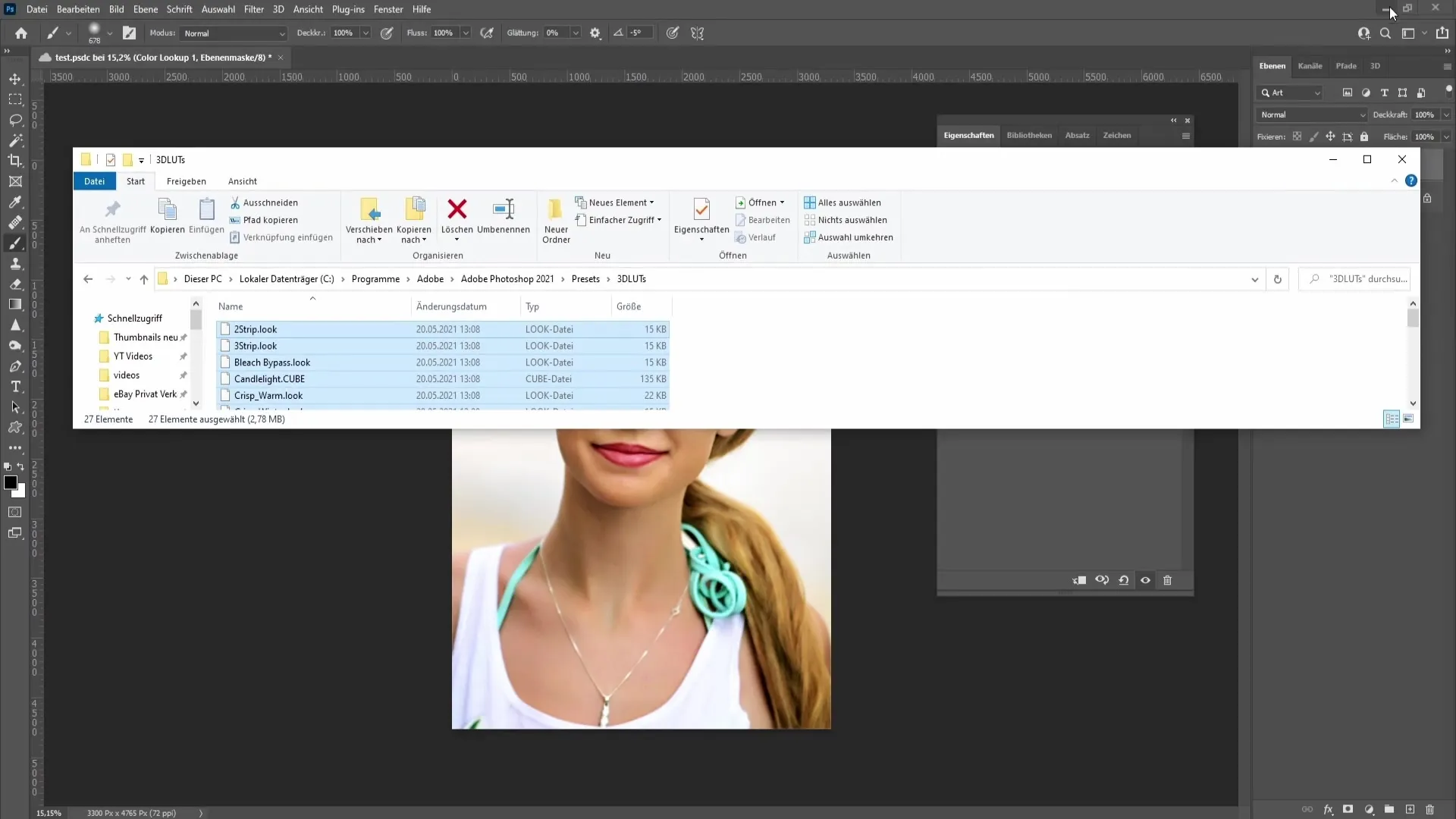Viewport: 1456px width, 819px height.
Task: Switch to the Kanäle tab
Action: 1310,66
